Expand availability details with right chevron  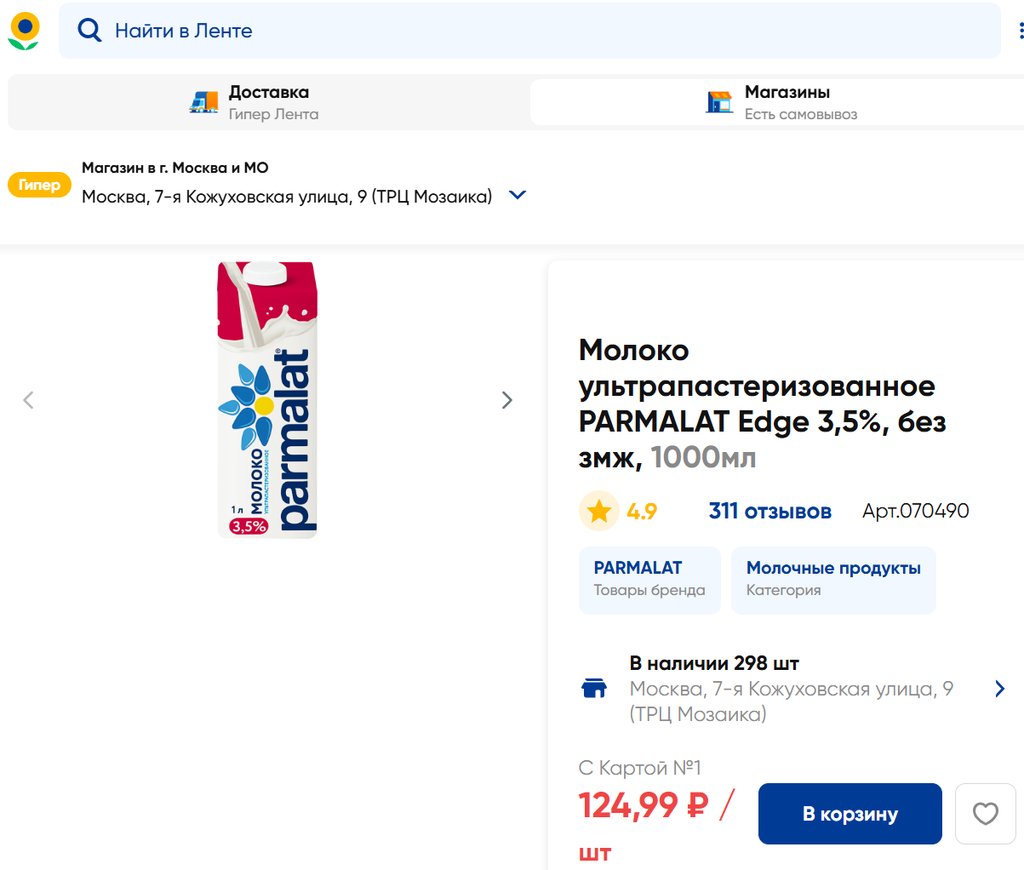point(999,689)
